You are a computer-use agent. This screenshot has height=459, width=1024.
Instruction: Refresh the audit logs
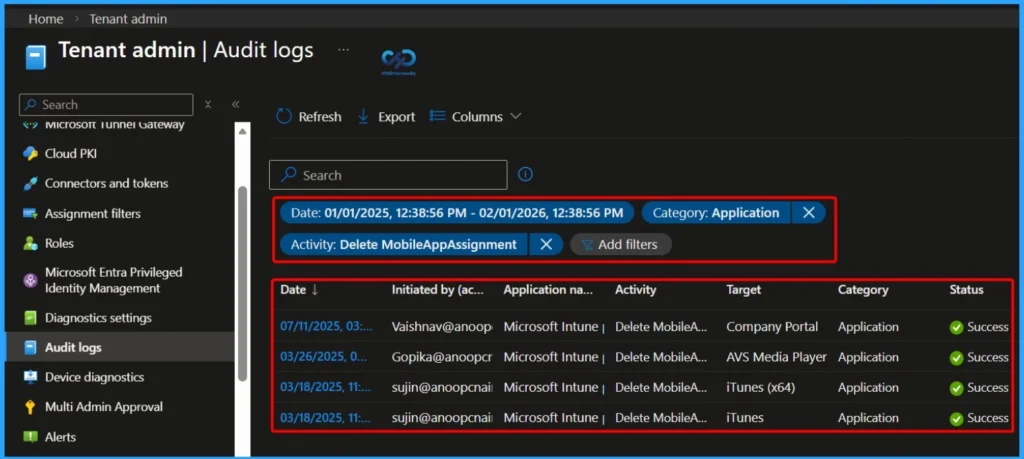point(308,117)
